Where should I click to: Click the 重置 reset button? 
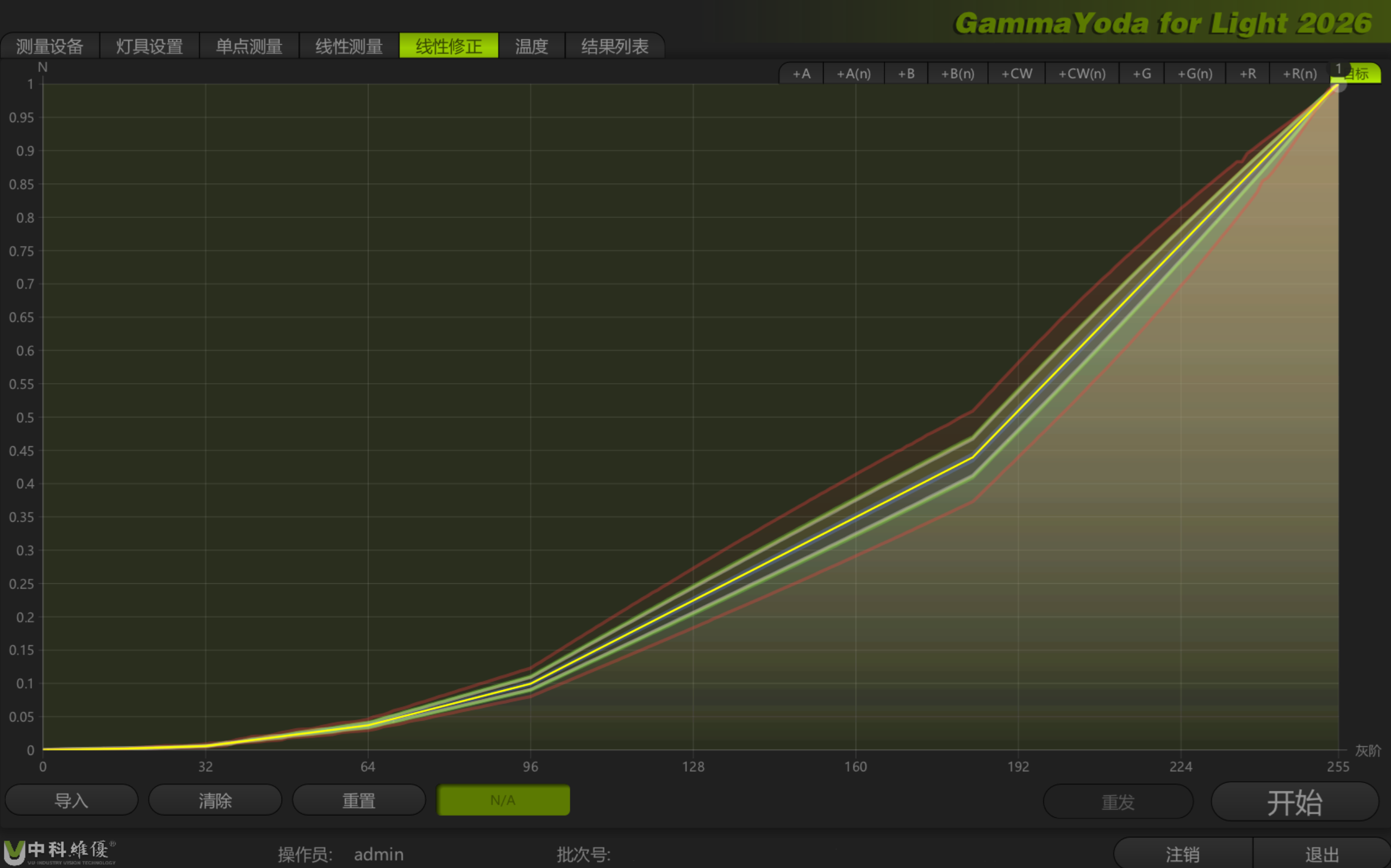359,800
